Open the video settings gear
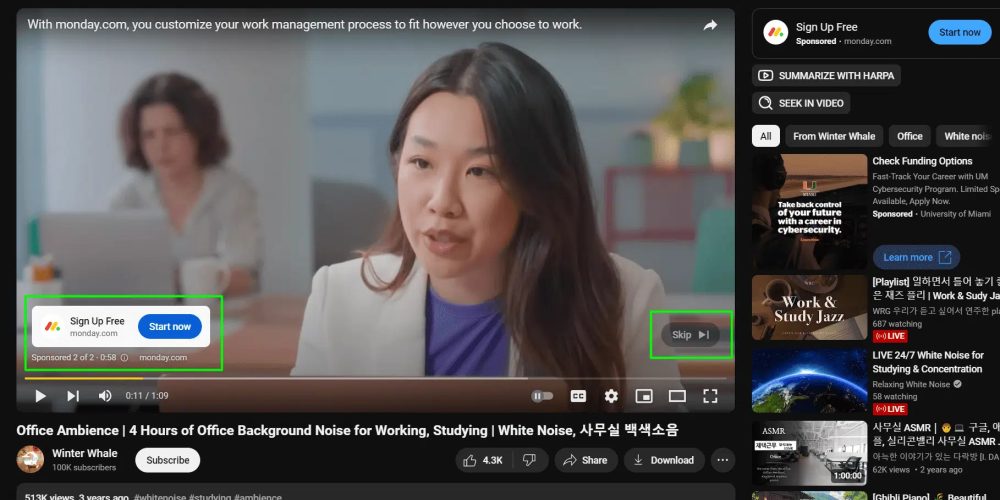 [x=611, y=396]
